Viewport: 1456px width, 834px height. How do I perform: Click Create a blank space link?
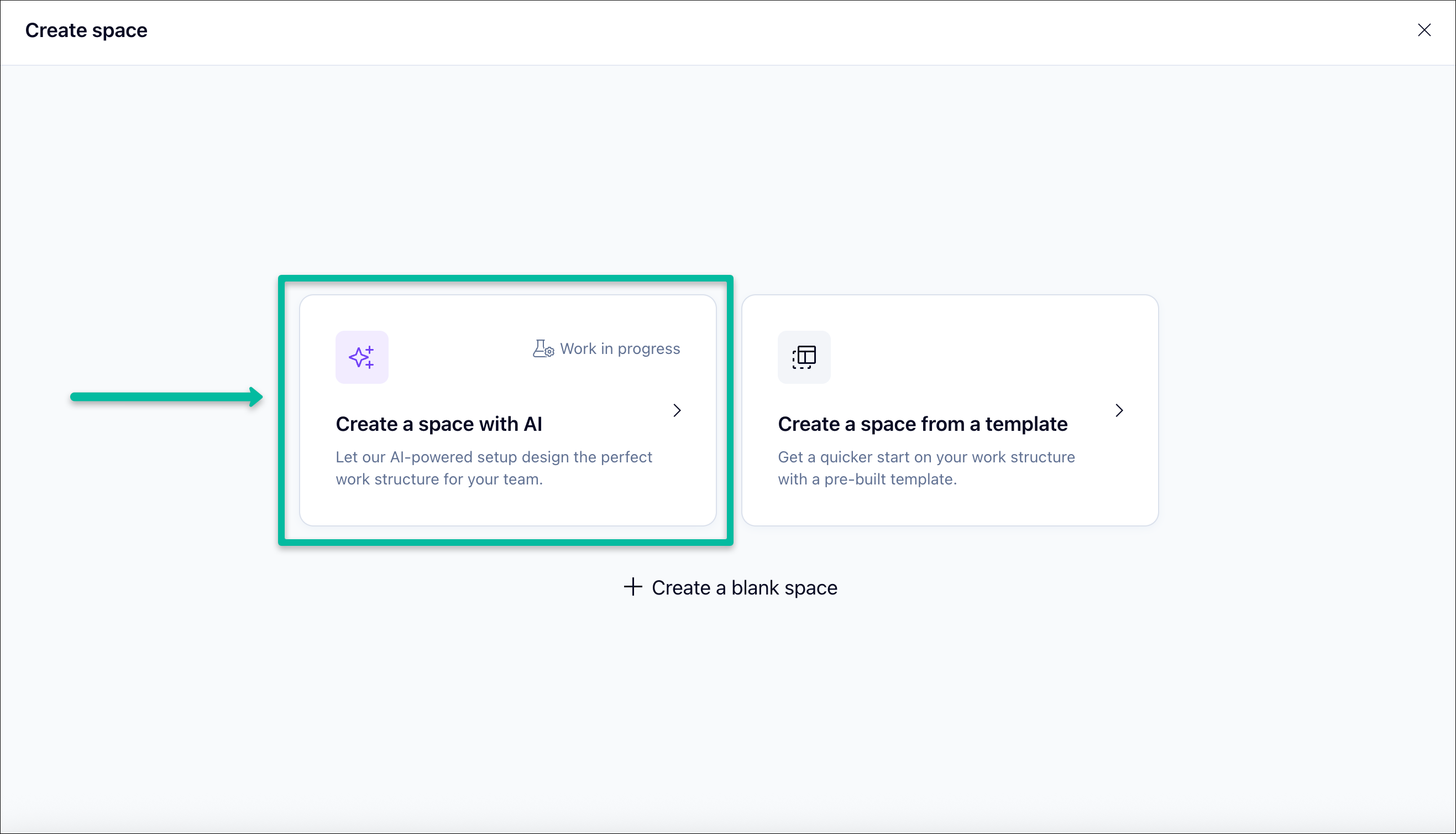pyautogui.click(x=744, y=588)
